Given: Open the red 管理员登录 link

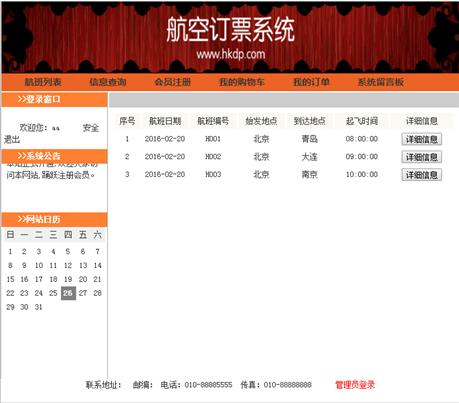Looking at the screenshot, I should tap(355, 385).
